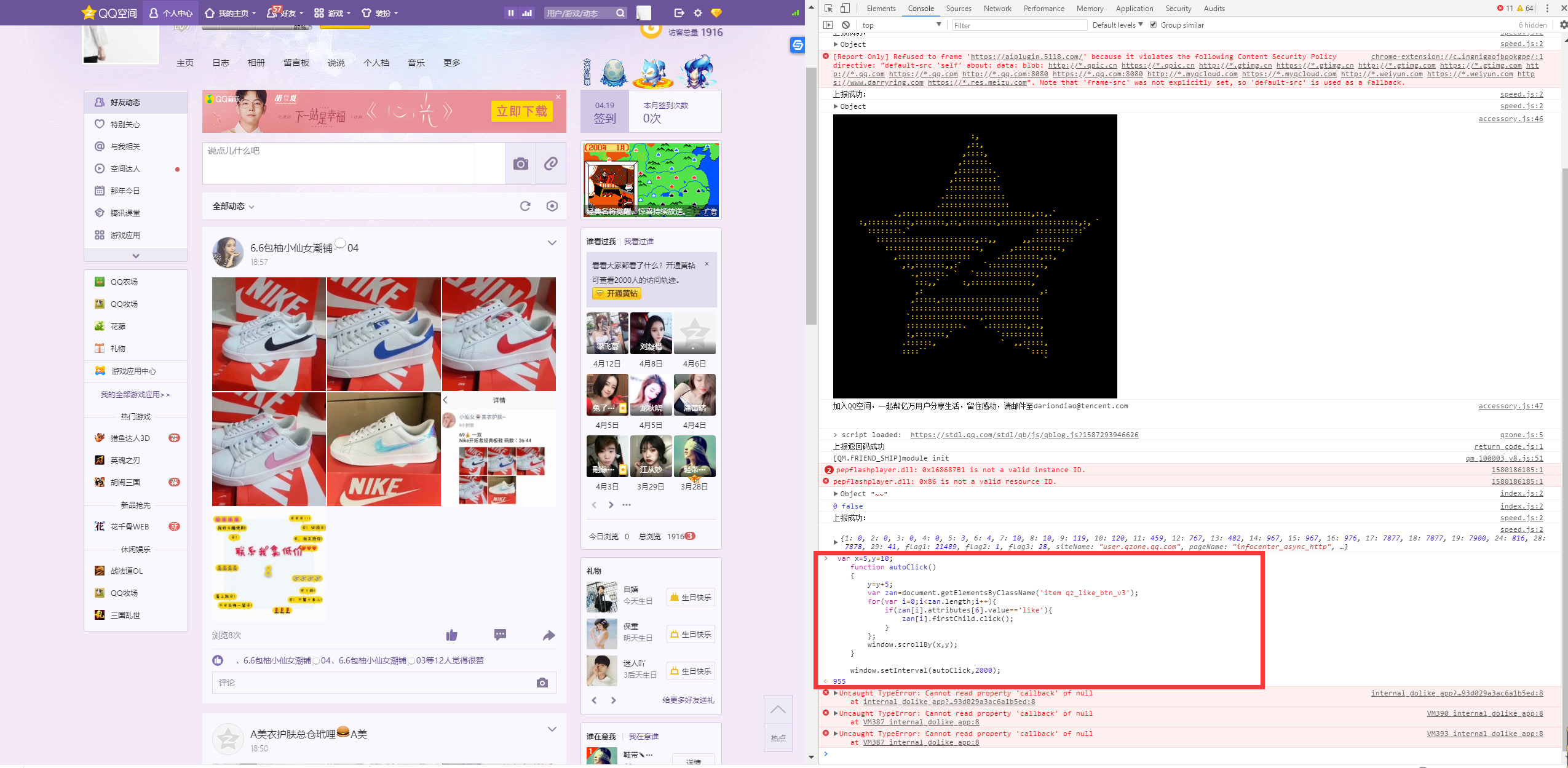Click the 说点儿什么吧 post text box
This screenshot has height=768, width=1568.
[354, 163]
